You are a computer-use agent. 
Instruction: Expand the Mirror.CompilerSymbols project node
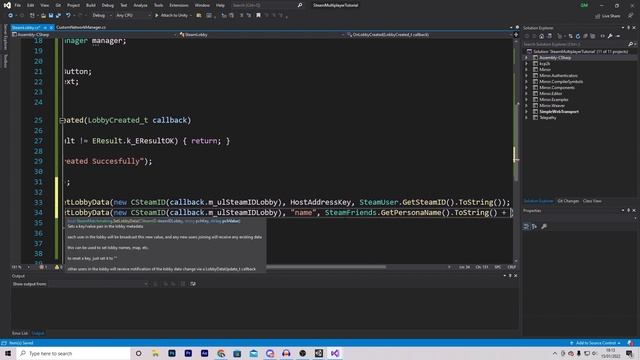click(x=527, y=82)
